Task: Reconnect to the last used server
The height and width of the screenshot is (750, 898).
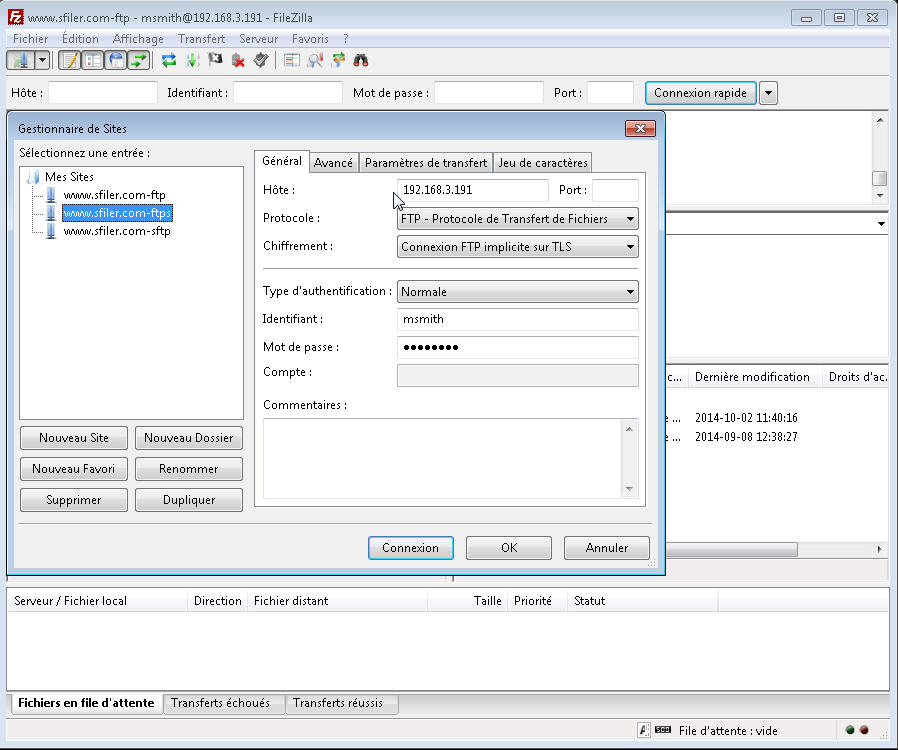Action: (261, 60)
